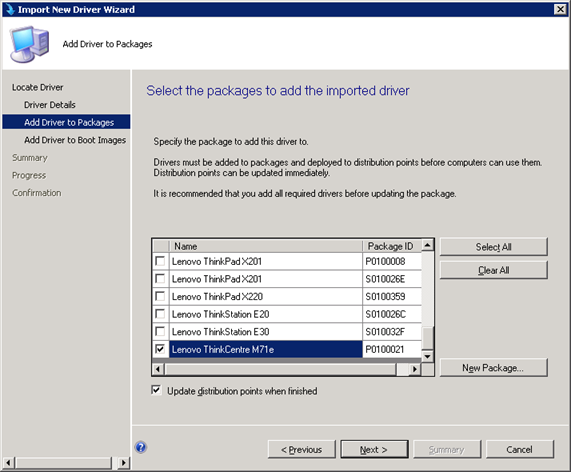Image resolution: width=571 pixels, height=472 pixels.
Task: Uncheck the Lenovo ThinkCentre M71e checkbox
Action: pyautogui.click(x=160, y=349)
